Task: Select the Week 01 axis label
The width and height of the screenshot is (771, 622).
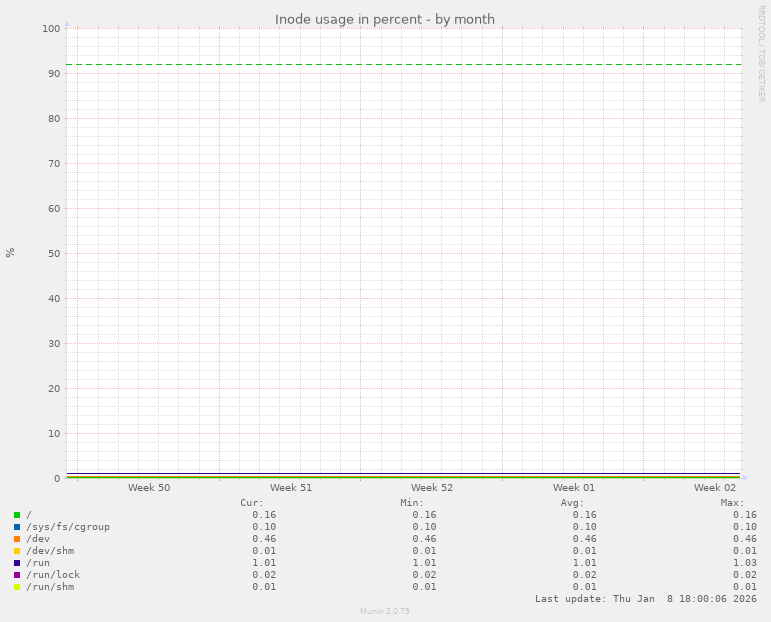Action: [573, 487]
